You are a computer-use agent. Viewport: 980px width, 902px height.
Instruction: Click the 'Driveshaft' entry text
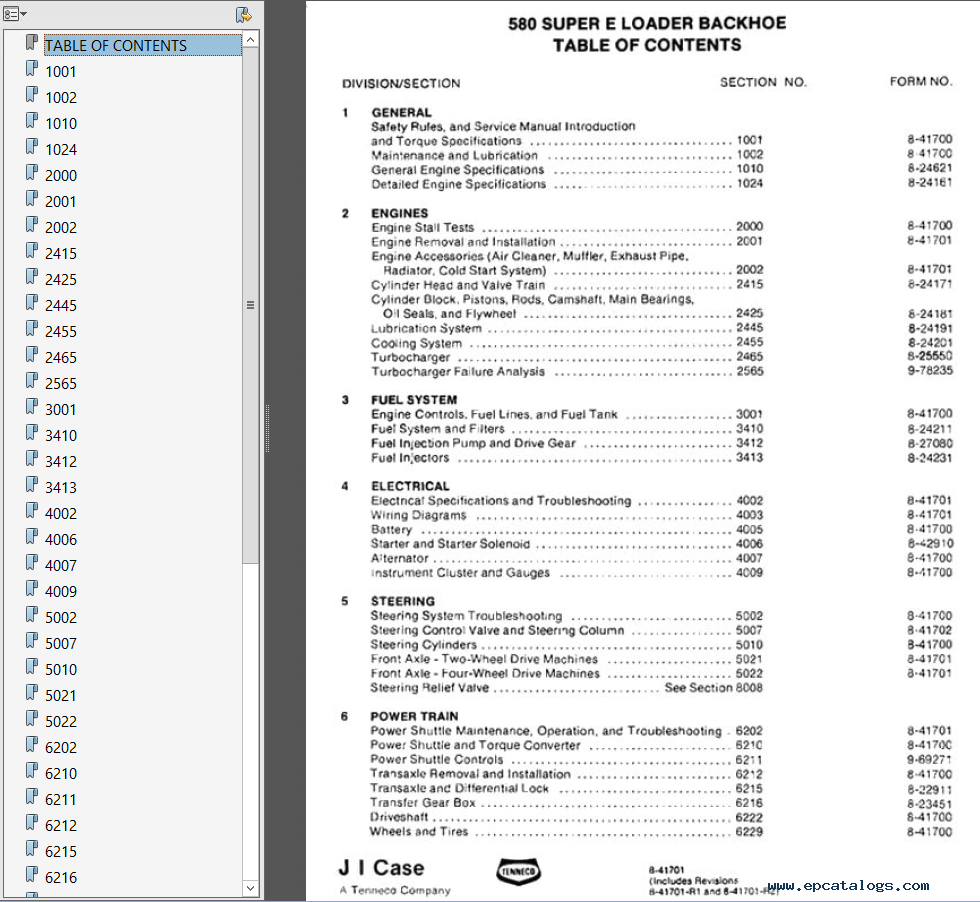399,817
